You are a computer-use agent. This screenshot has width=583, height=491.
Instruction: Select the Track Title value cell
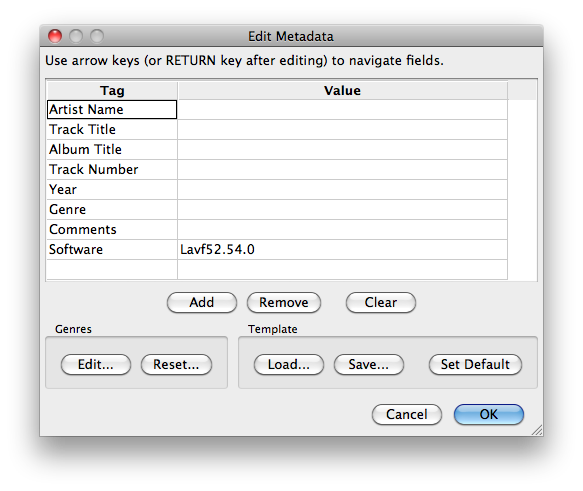342,130
